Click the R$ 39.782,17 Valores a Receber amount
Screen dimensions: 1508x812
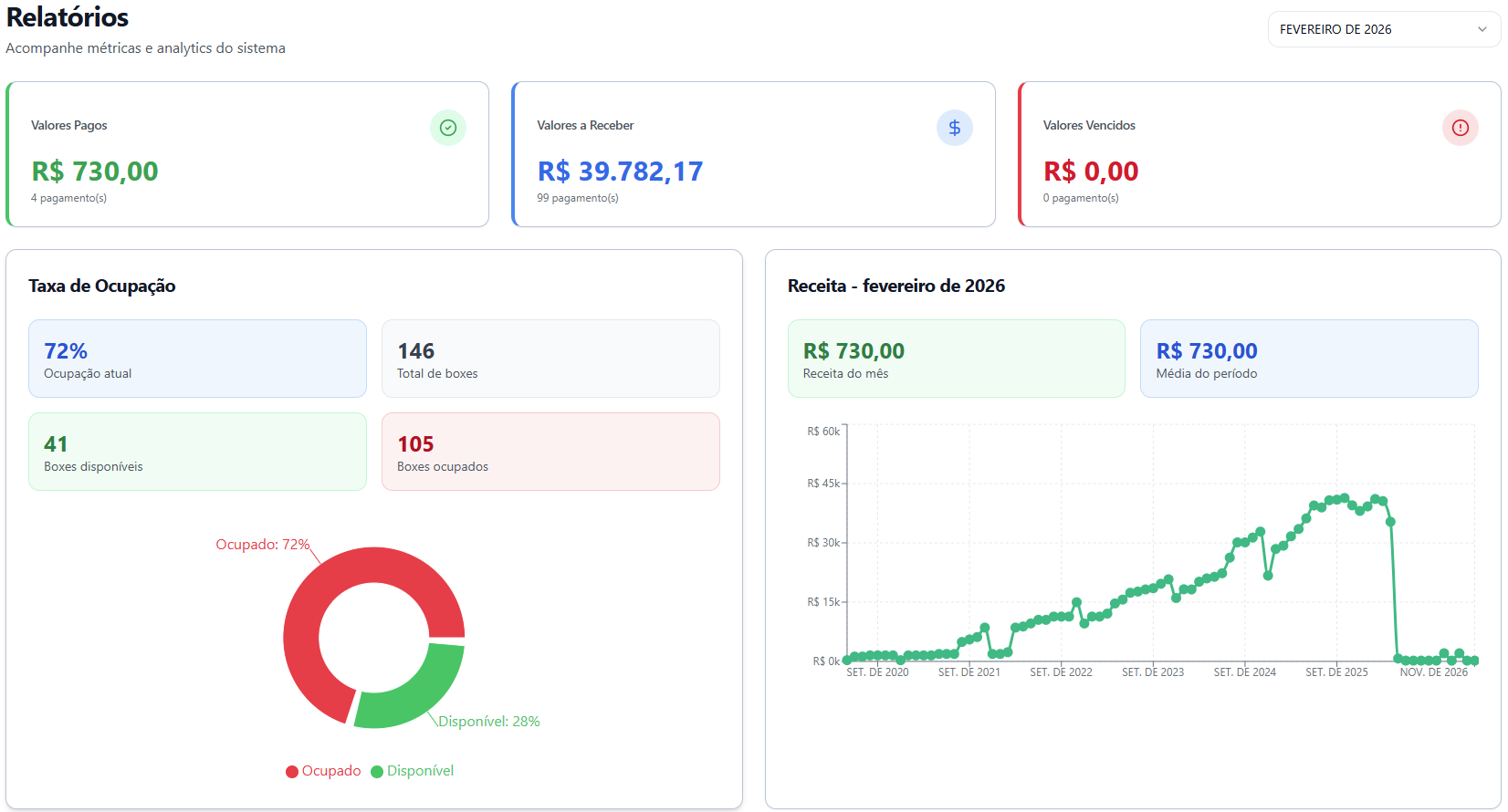620,172
